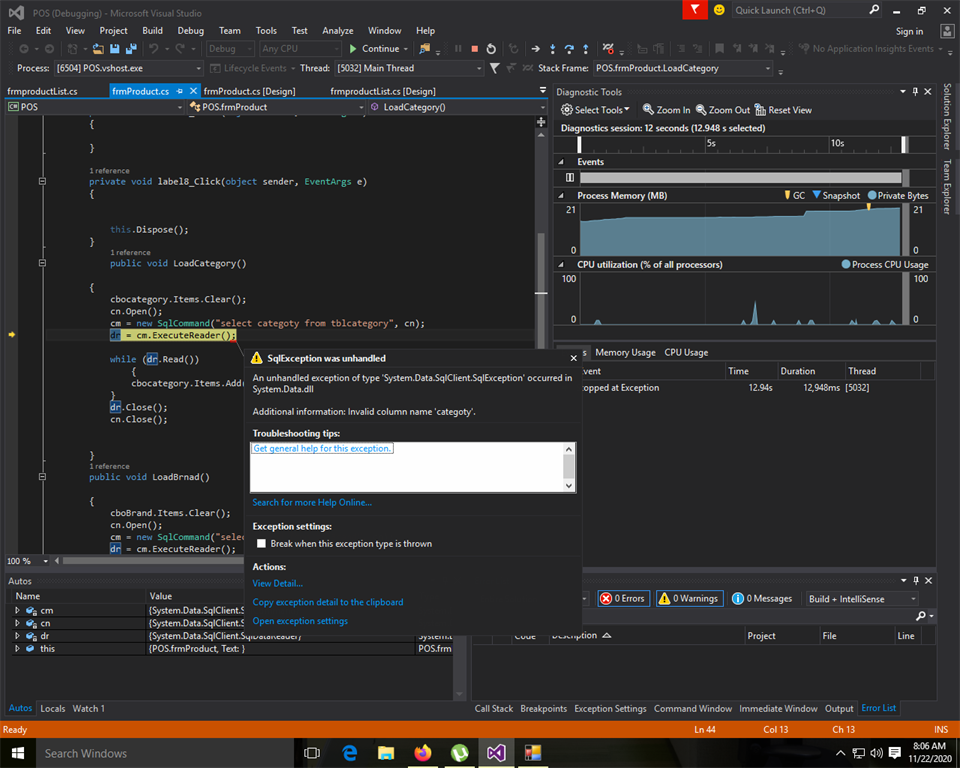Click the Save file toolbar icon

114,48
